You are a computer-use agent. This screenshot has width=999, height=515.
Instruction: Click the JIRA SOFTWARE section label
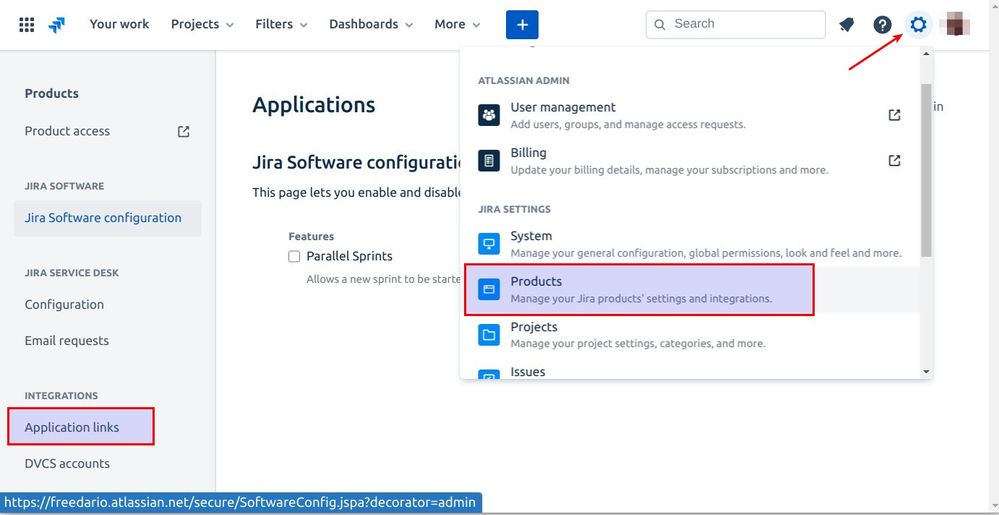pos(64,186)
